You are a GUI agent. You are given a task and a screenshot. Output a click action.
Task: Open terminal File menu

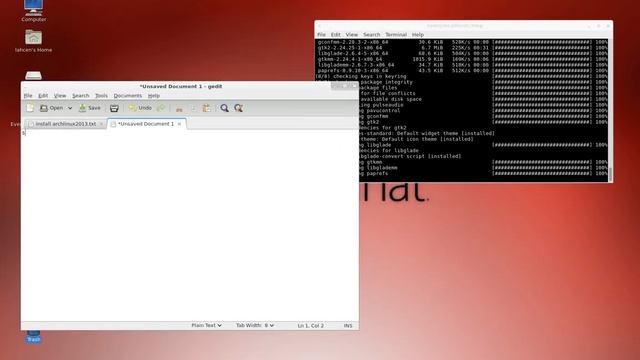321,35
